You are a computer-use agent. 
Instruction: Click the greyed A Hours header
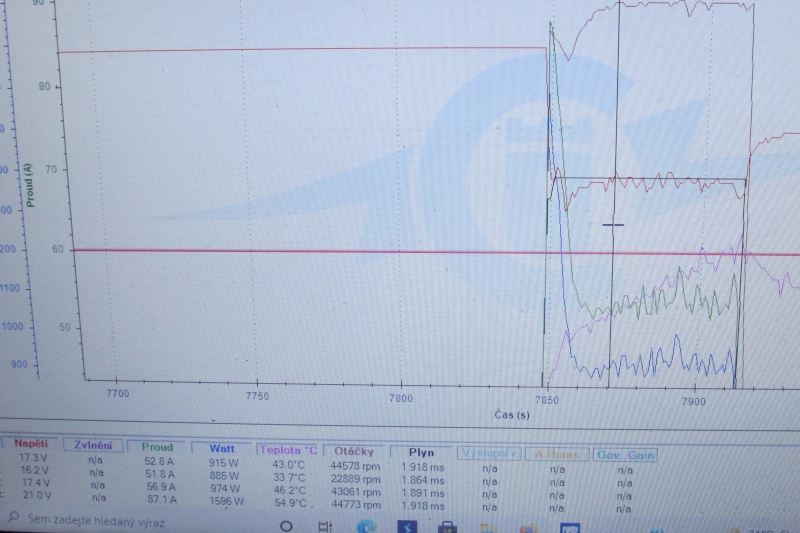click(556, 455)
